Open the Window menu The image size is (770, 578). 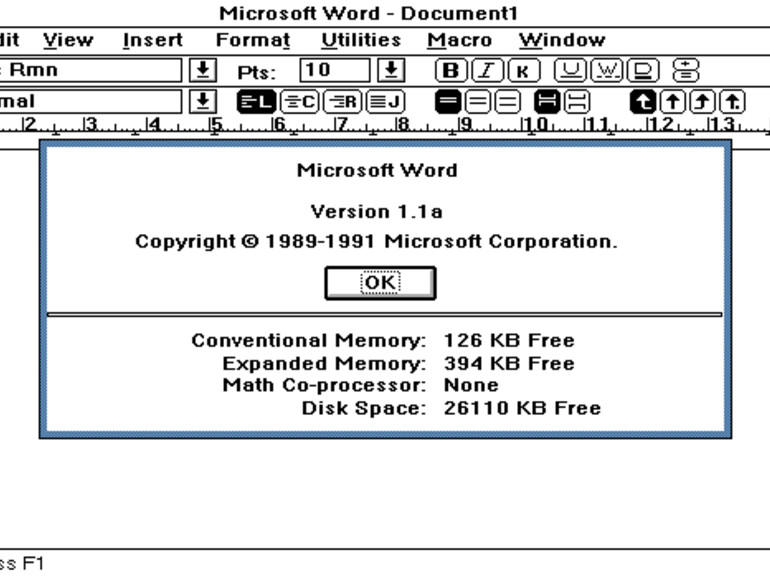click(x=562, y=40)
